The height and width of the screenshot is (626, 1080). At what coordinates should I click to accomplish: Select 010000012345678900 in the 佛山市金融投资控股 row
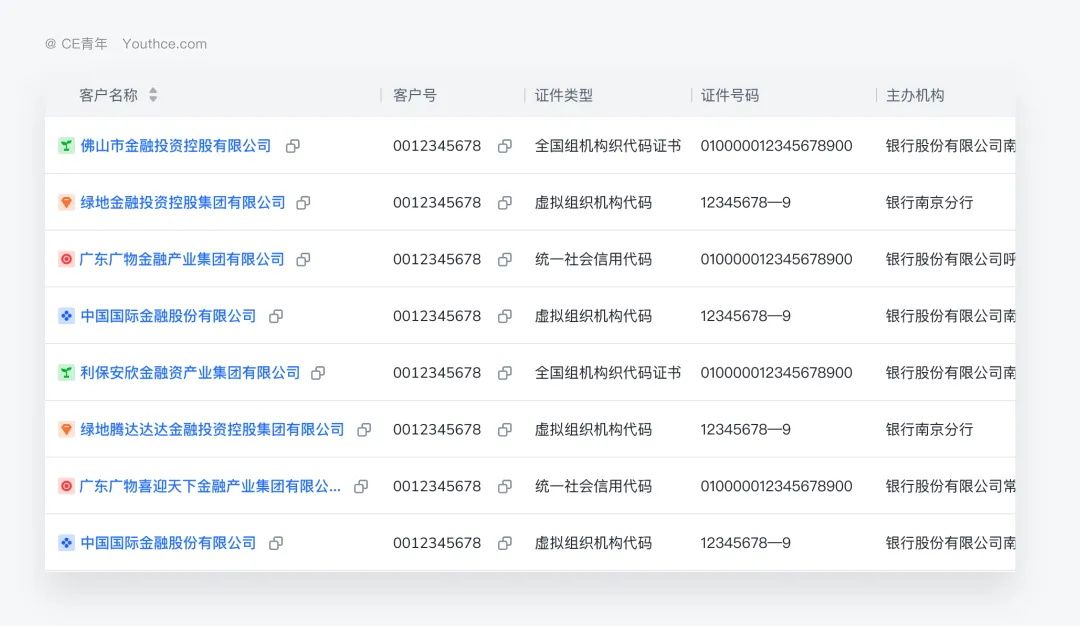(x=776, y=146)
